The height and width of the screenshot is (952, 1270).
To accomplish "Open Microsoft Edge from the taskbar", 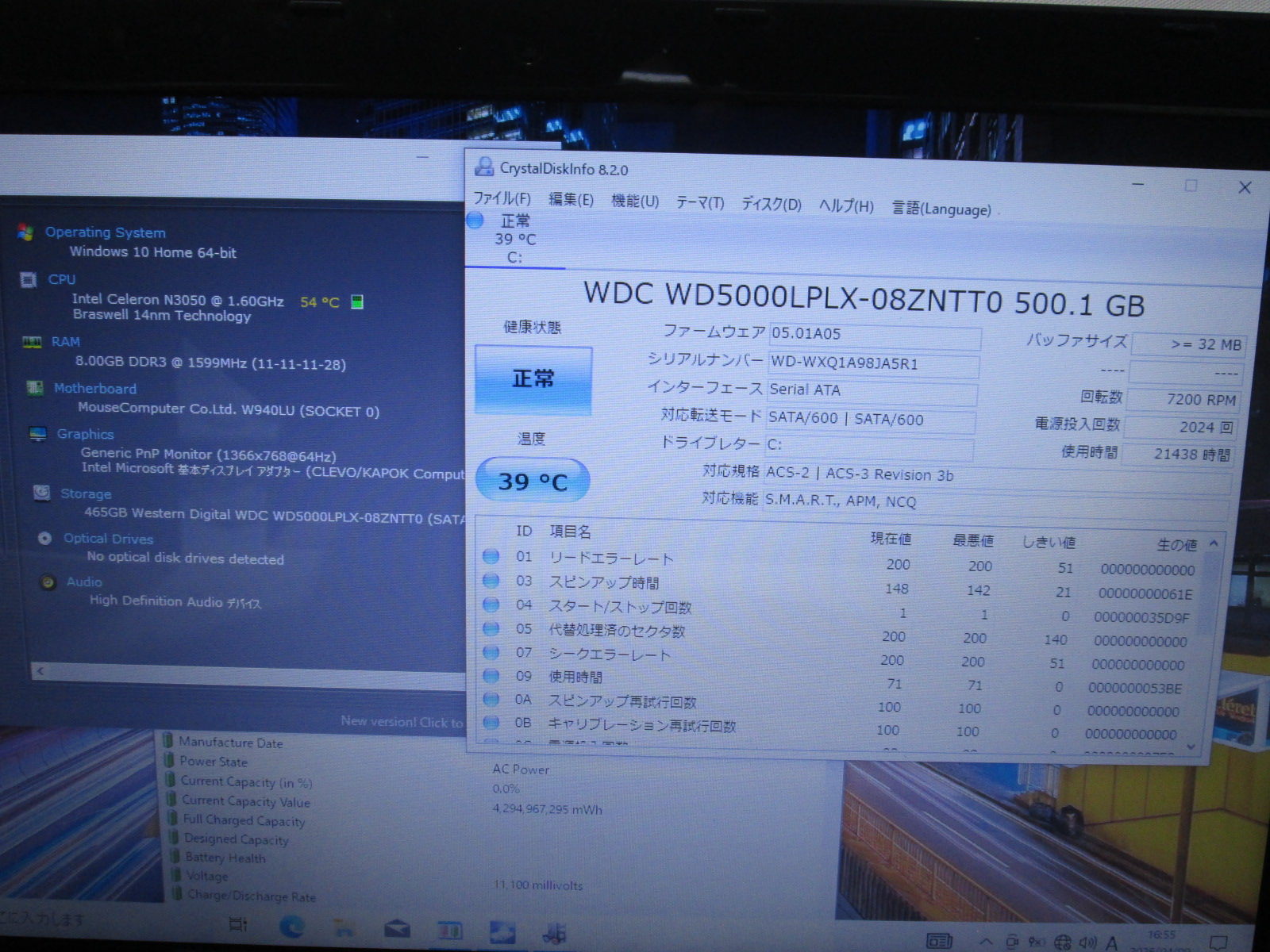I will coord(291,927).
